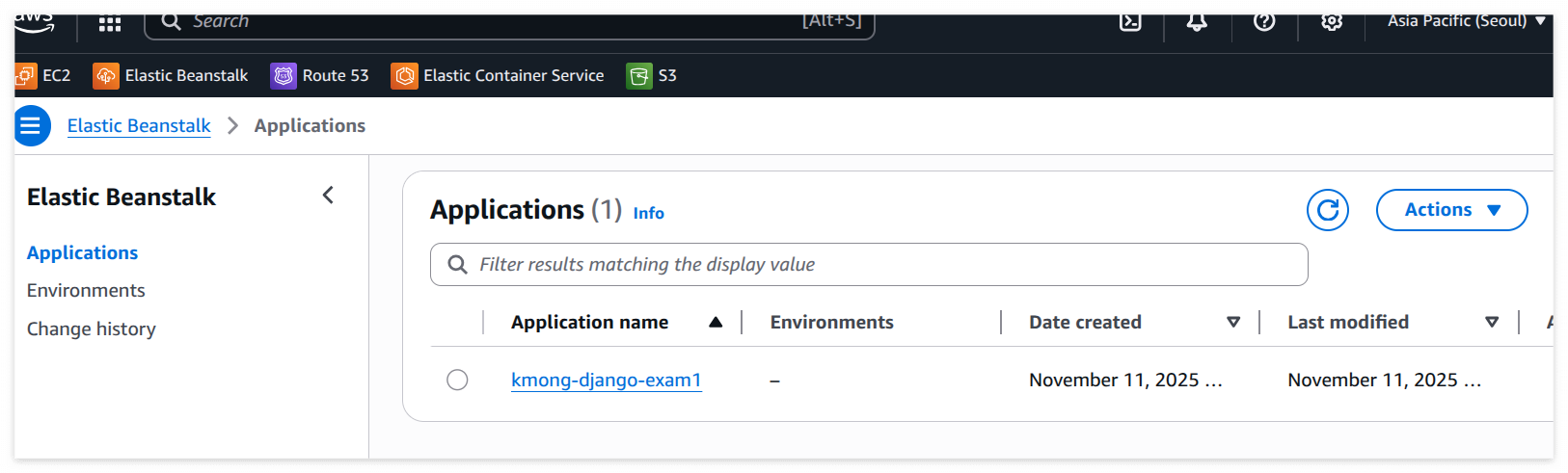1568x473 pixels.
Task: Open the AWS services grid menu
Action: (x=110, y=24)
